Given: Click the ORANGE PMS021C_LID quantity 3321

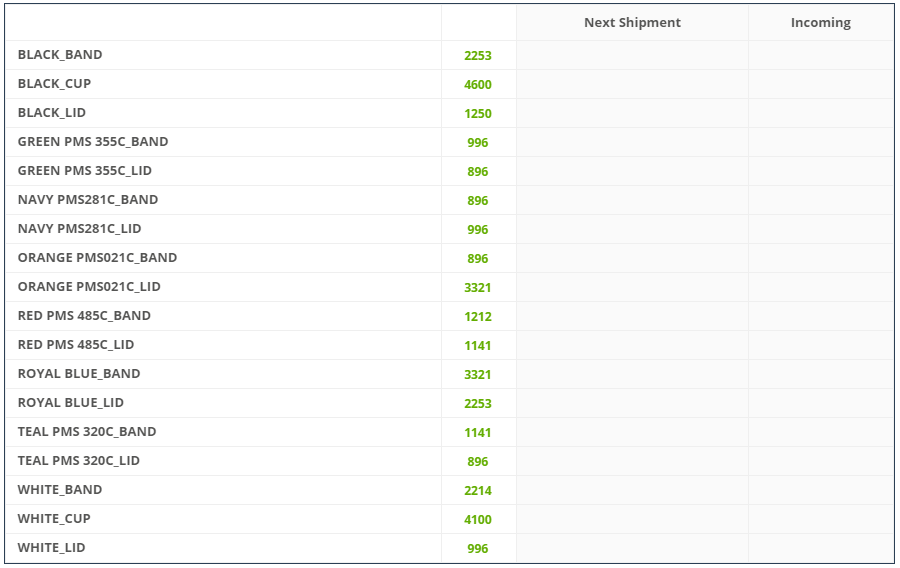Looking at the screenshot, I should tap(478, 287).
